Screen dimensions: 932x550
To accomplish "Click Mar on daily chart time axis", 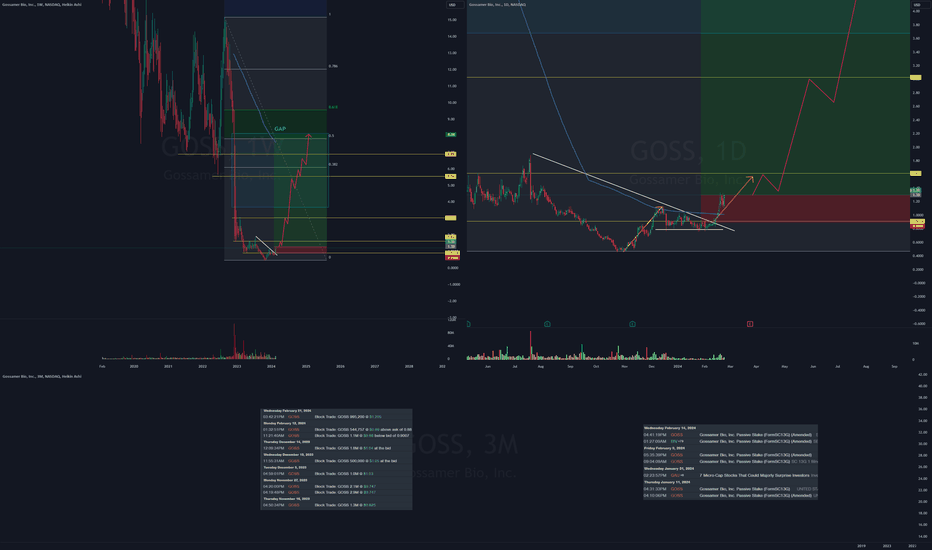I will [731, 366].
